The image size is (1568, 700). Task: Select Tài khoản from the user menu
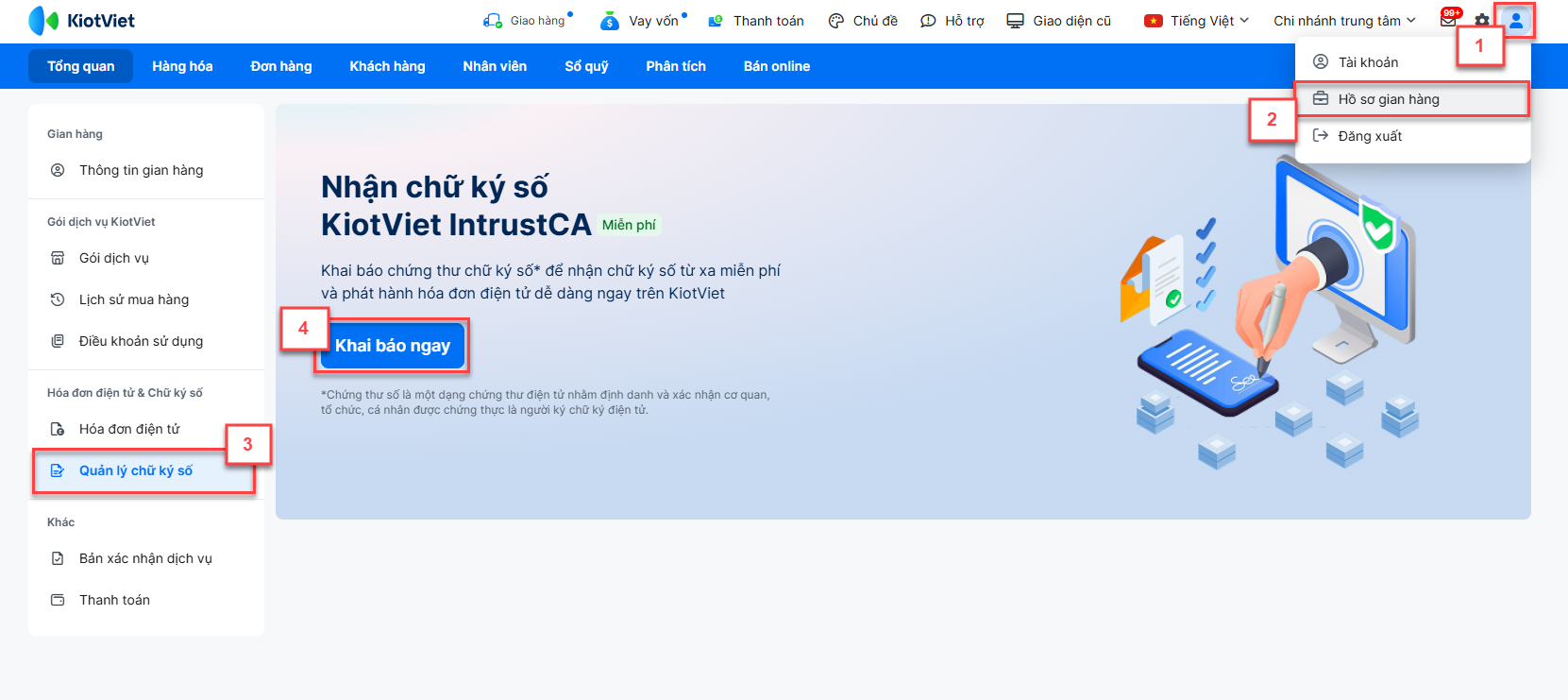tap(1413, 61)
